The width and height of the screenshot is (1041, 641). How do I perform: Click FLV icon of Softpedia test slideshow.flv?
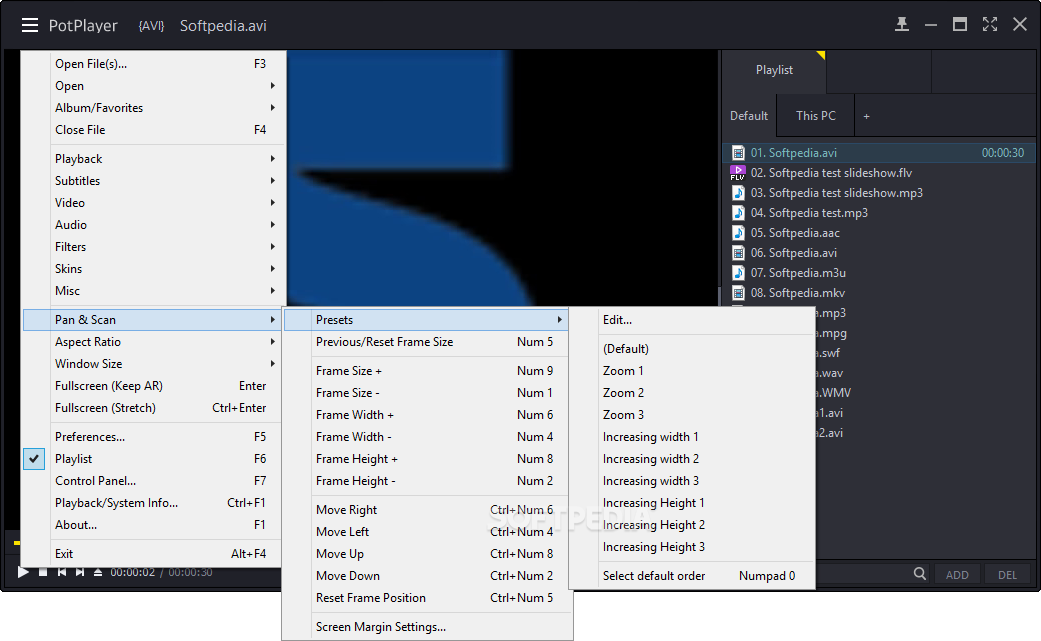[x=738, y=173]
